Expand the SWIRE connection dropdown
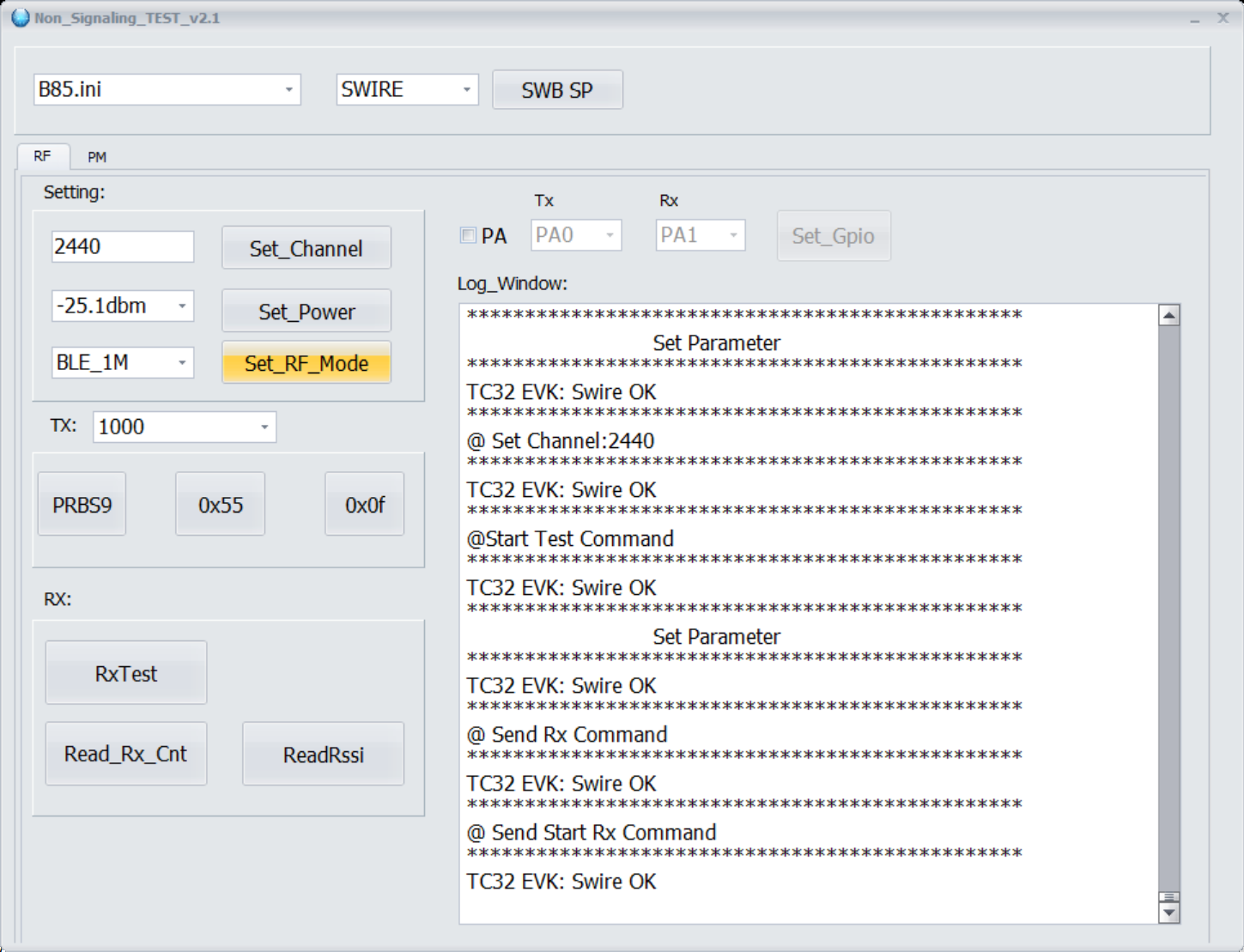The width and height of the screenshot is (1244, 952). click(466, 89)
